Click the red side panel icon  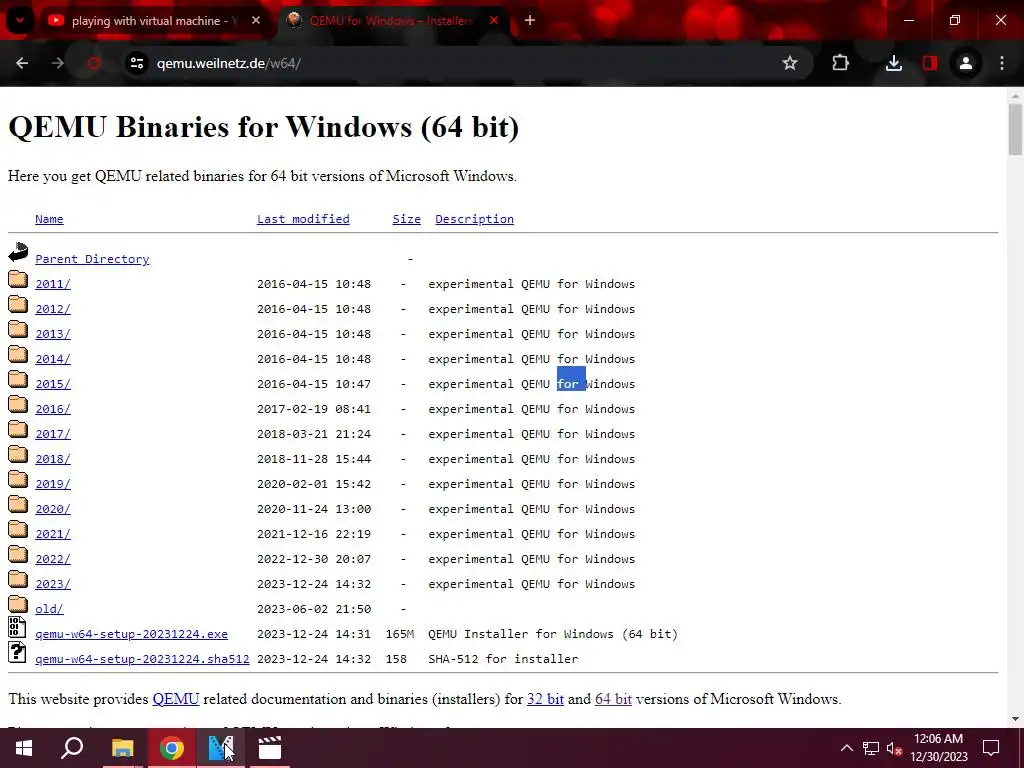point(930,63)
